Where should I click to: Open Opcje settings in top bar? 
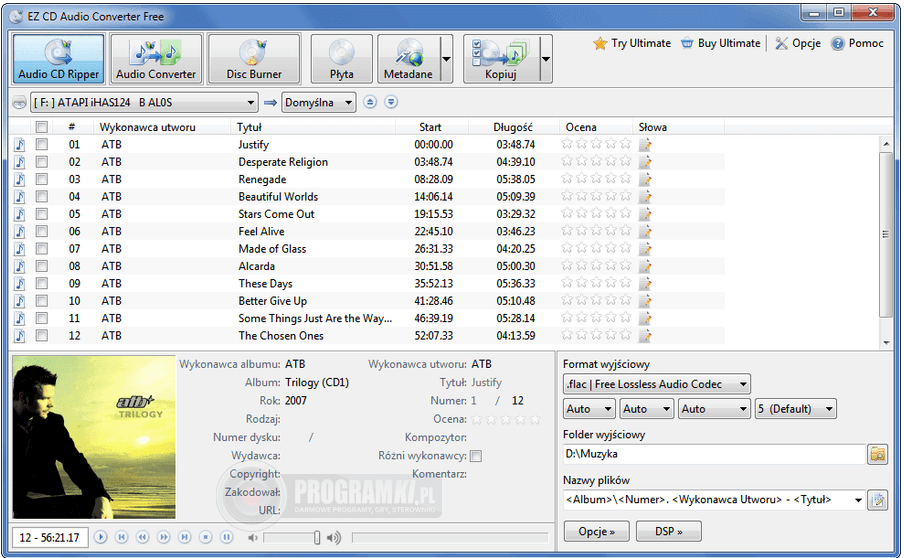coord(798,43)
